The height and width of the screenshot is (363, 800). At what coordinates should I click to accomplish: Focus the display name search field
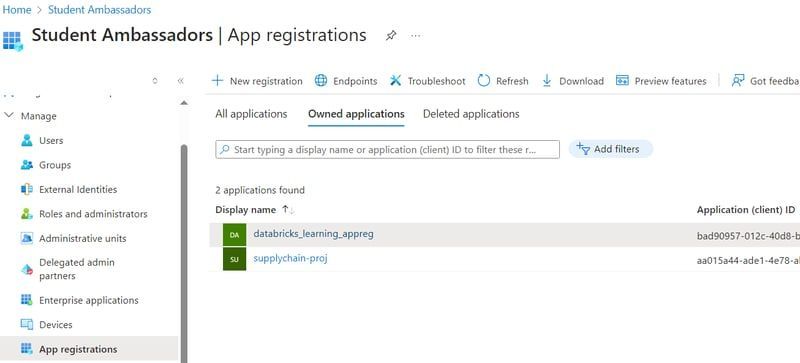(x=387, y=150)
